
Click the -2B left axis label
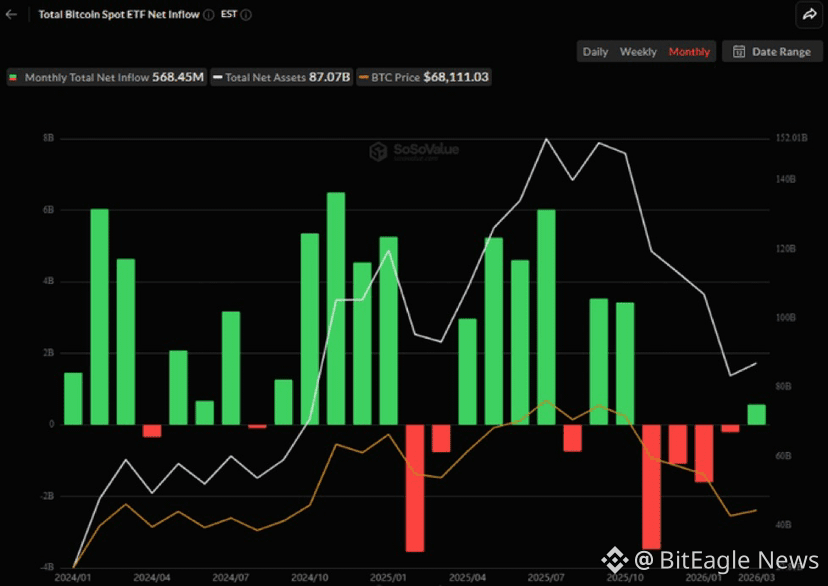click(47, 496)
